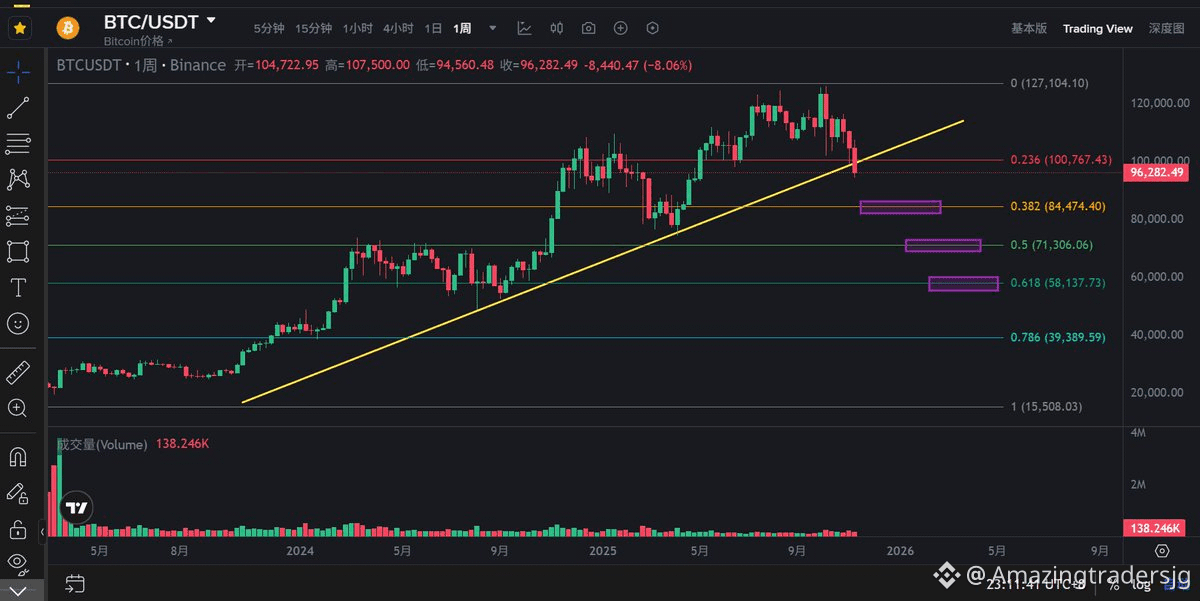Switch to the 5分钟 interval
Image resolution: width=1200 pixels, height=601 pixels.
[268, 28]
